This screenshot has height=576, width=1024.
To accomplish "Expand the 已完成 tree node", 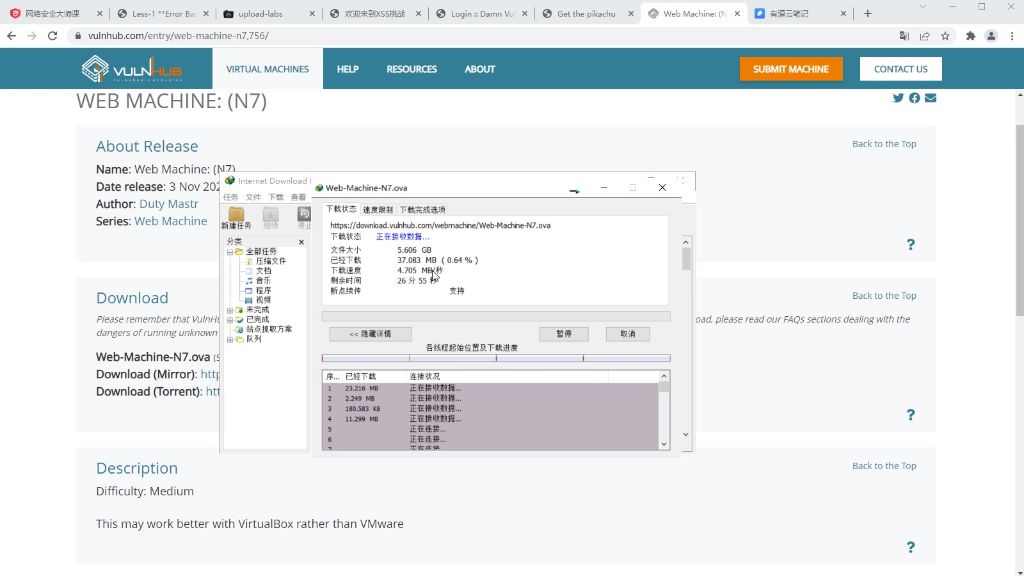I will (230, 320).
